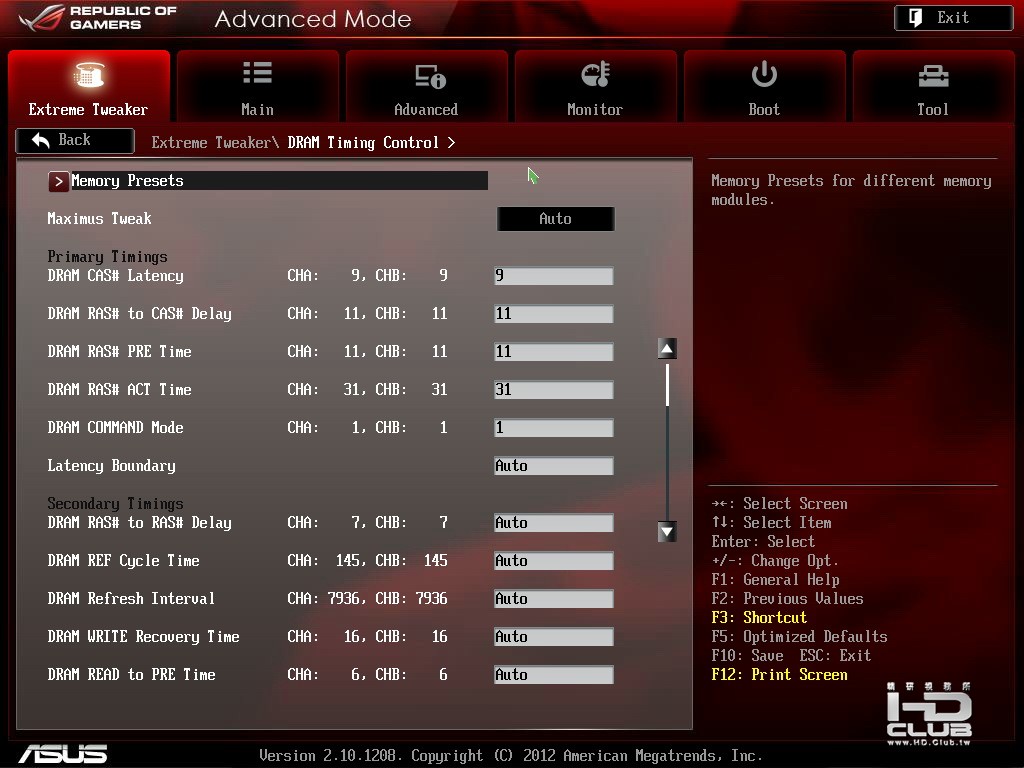This screenshot has height=768, width=1024.
Task: Edit the DRAM Refresh Interval field
Action: [x=554, y=598]
